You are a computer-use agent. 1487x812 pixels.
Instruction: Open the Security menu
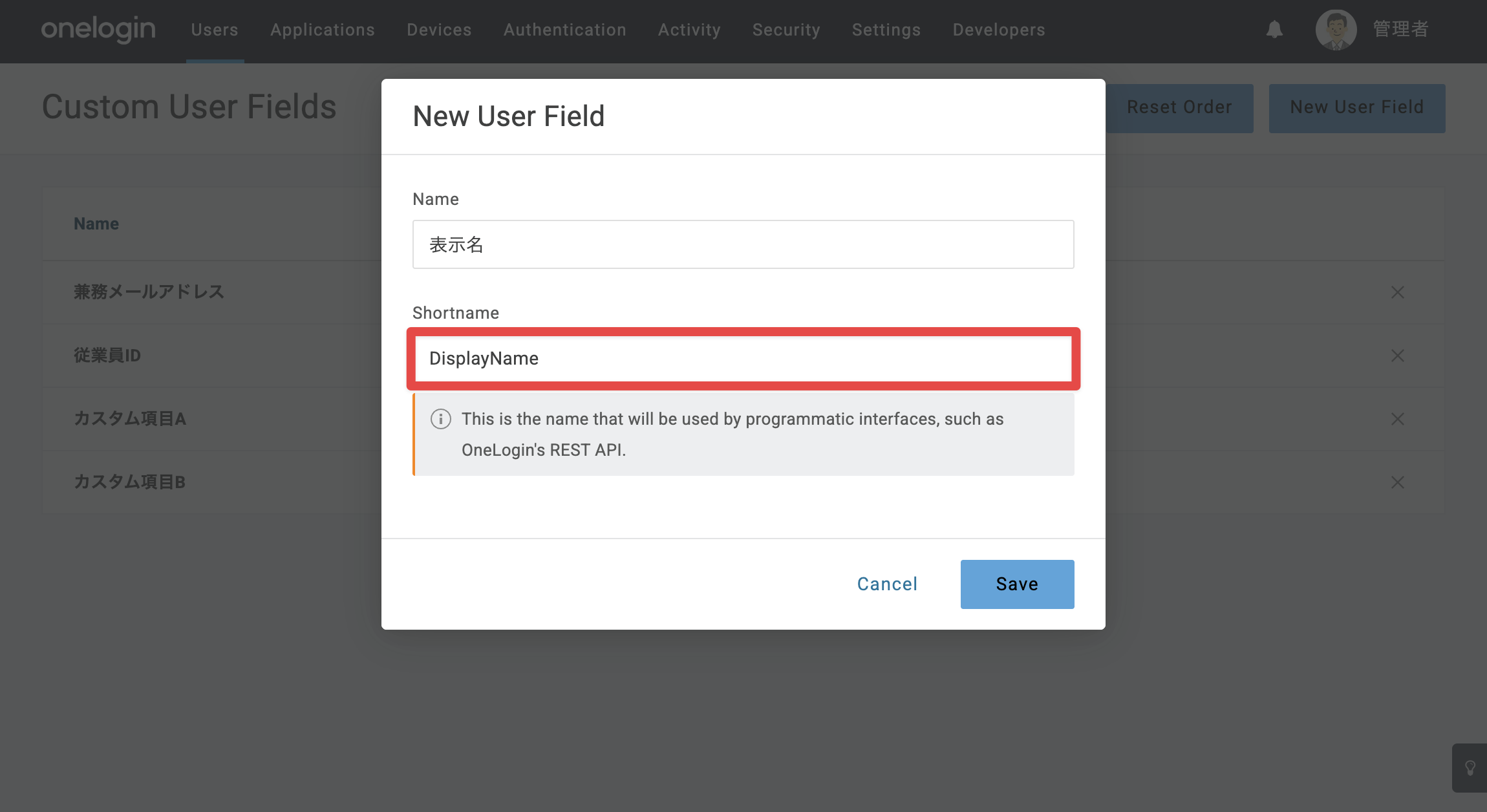pos(786,30)
